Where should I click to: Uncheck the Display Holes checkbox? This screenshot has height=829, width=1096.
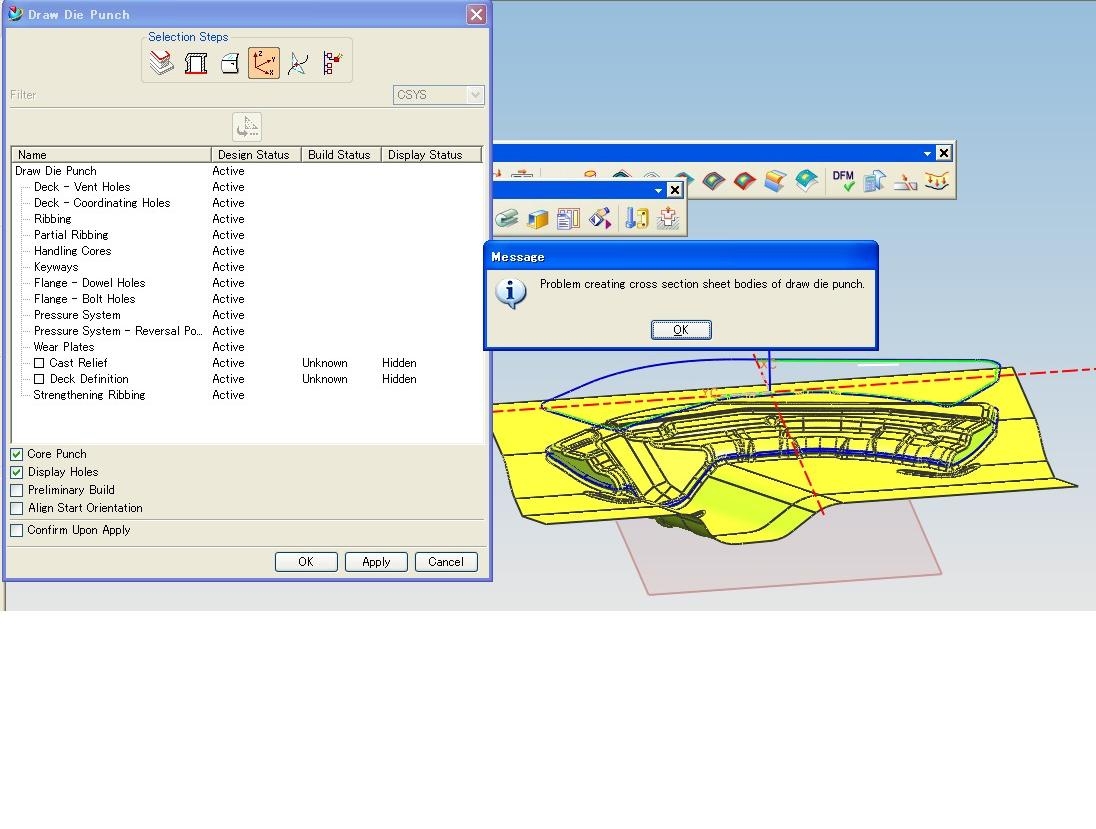click(x=17, y=473)
